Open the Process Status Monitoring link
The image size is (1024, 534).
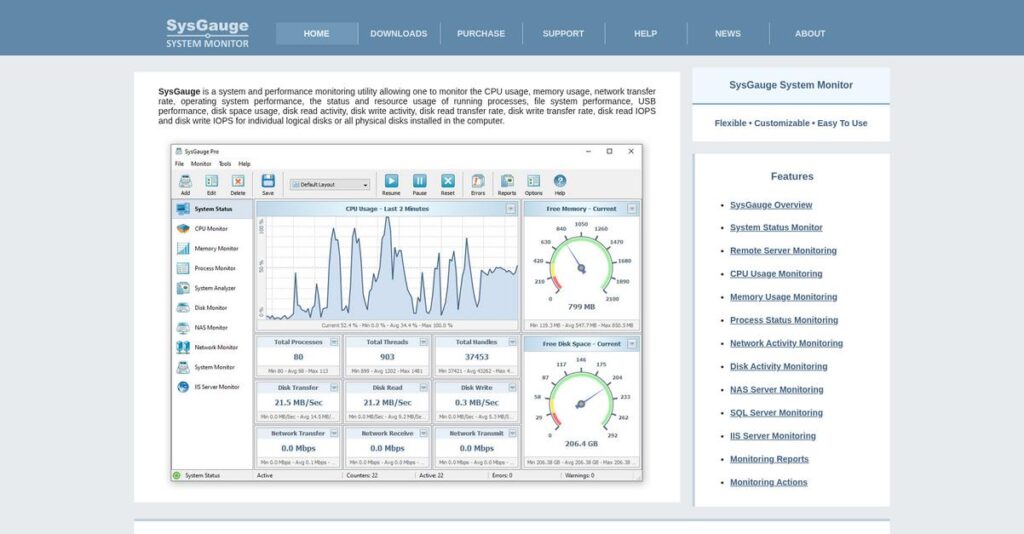[x=784, y=321]
